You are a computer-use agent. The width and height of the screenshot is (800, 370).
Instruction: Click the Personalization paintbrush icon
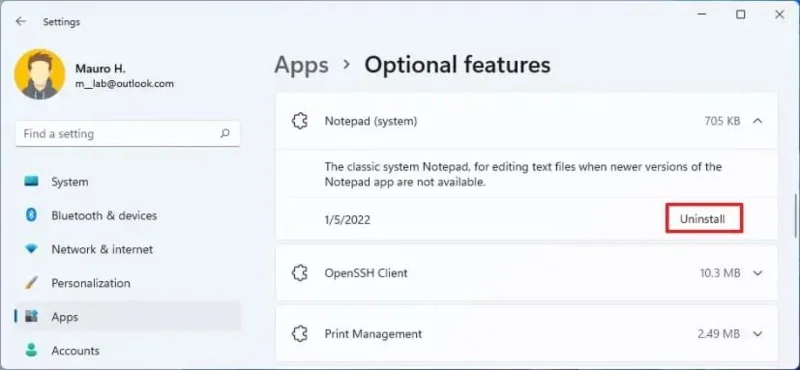pyautogui.click(x=31, y=283)
